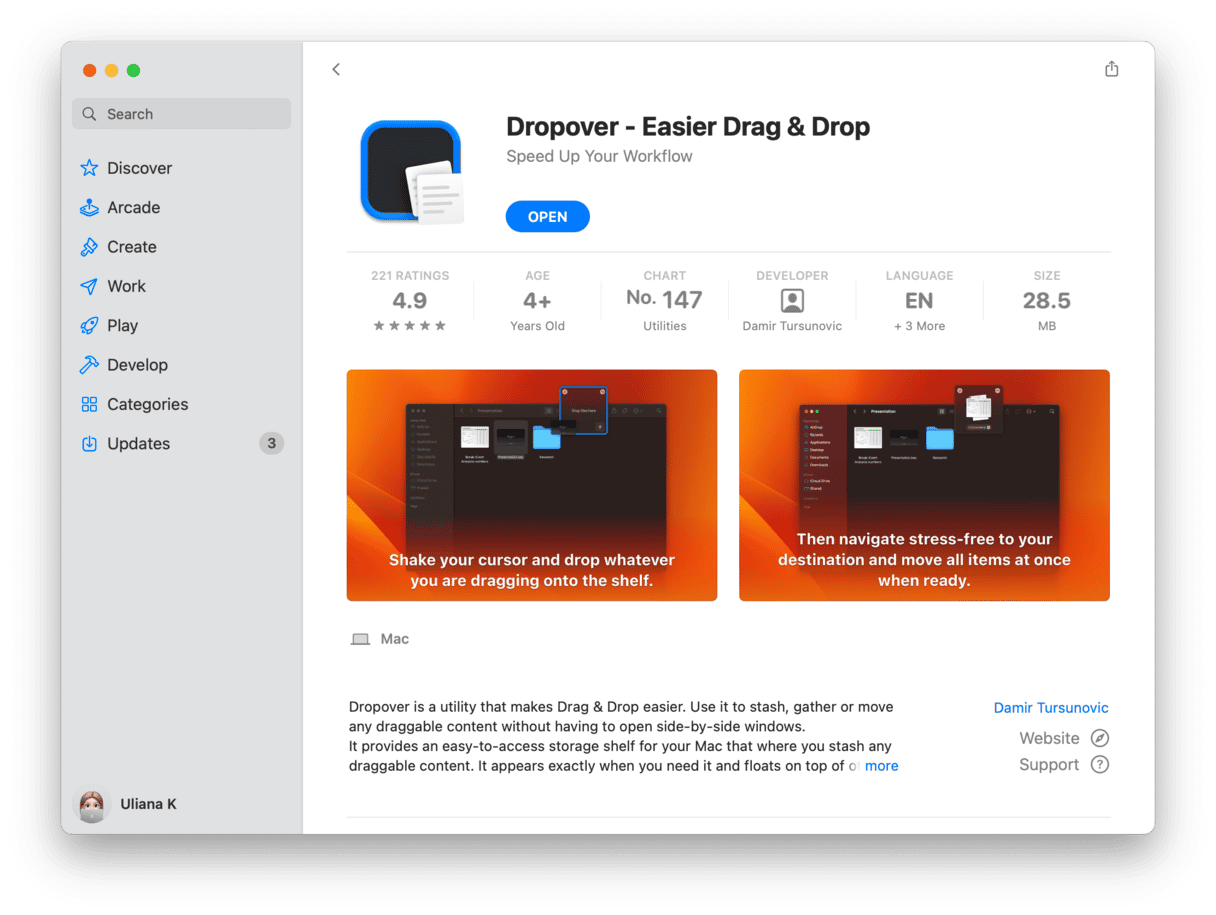
Task: Click the Uliana K account name
Action: 148,804
